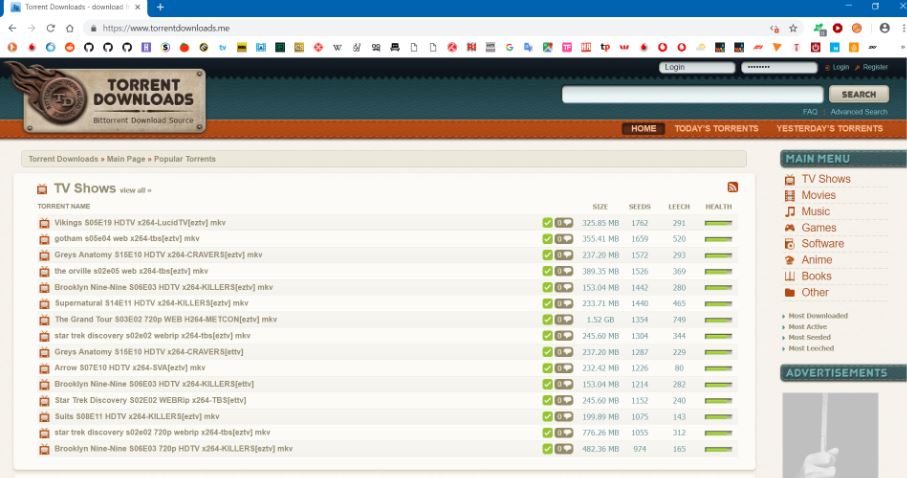This screenshot has height=478, width=907.
Task: Click size value 1.52 GB
Action: (600, 320)
